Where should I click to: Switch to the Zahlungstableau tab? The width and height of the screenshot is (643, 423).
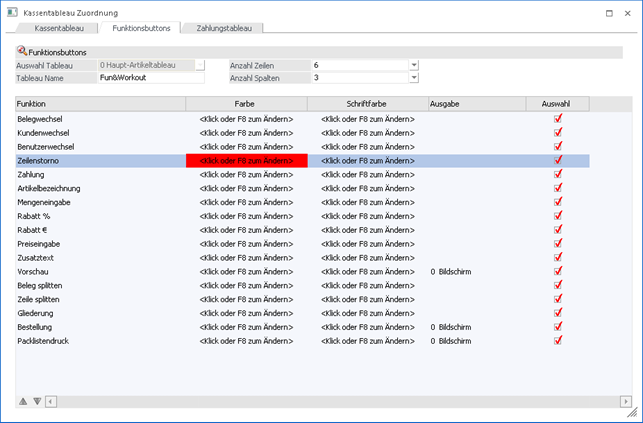224,29
